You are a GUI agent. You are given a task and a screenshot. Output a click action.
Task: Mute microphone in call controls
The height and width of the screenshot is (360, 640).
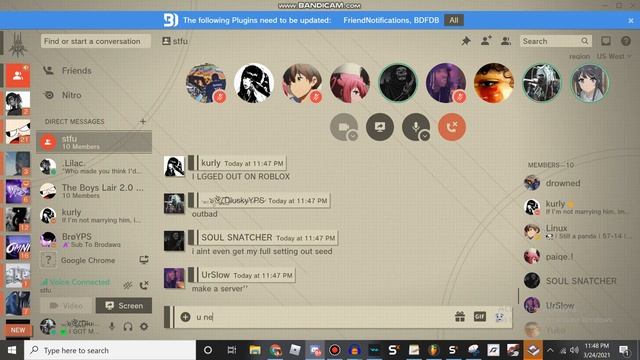(x=416, y=127)
